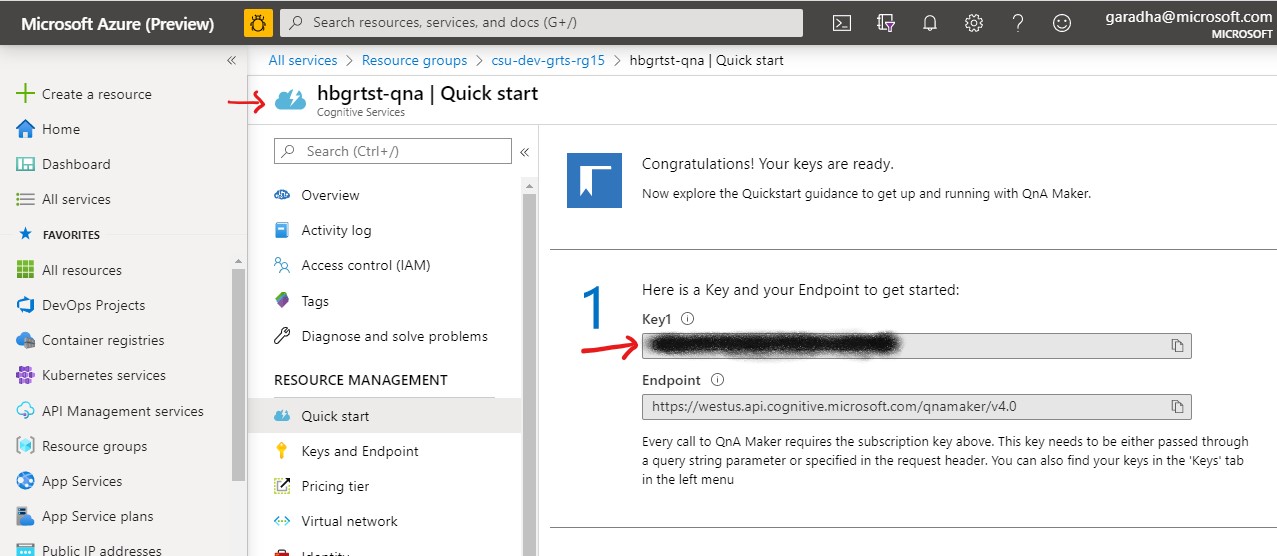1277x556 pixels.
Task: Go to All services breadcrumb
Action: (303, 60)
